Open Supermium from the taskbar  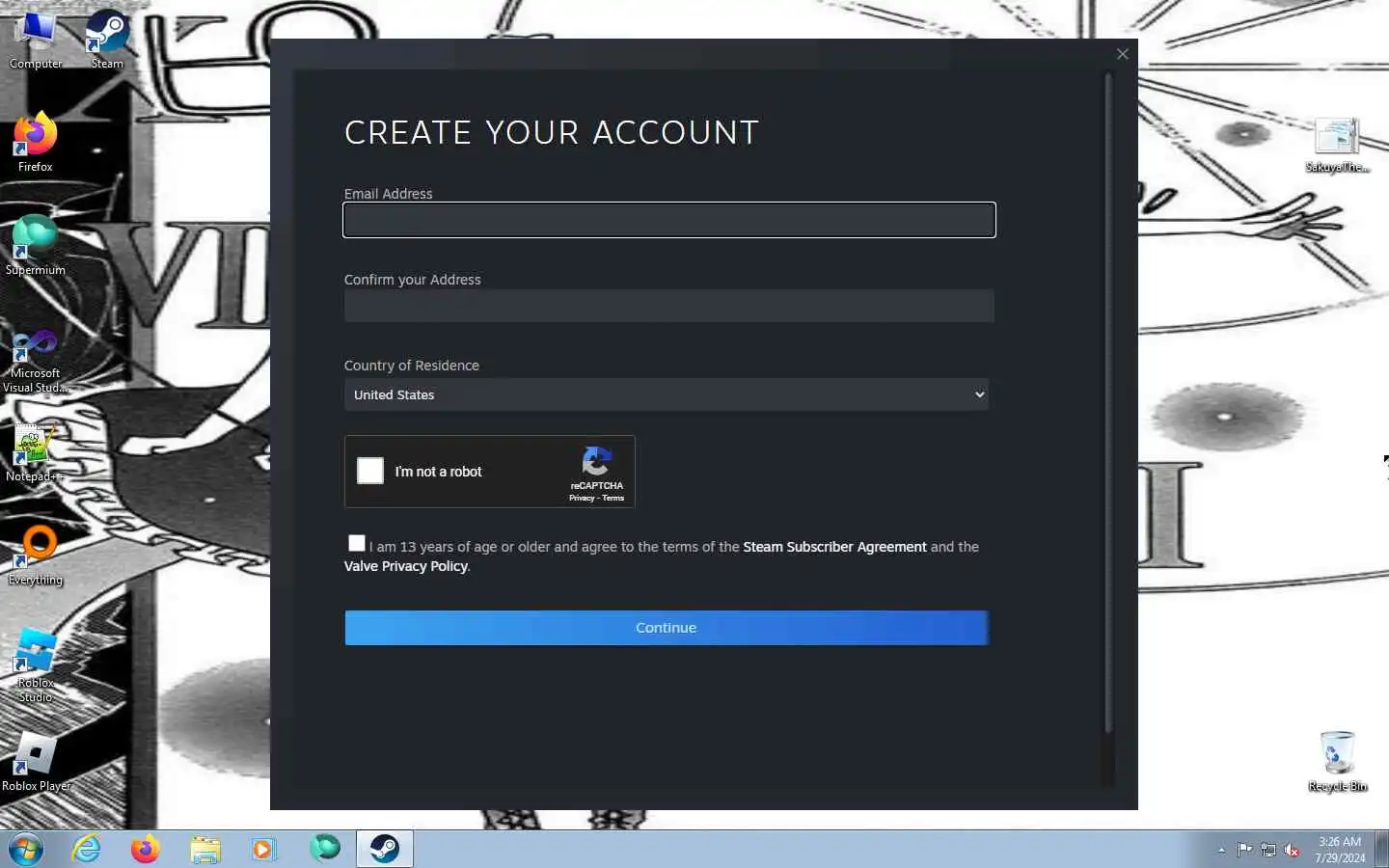click(x=325, y=849)
